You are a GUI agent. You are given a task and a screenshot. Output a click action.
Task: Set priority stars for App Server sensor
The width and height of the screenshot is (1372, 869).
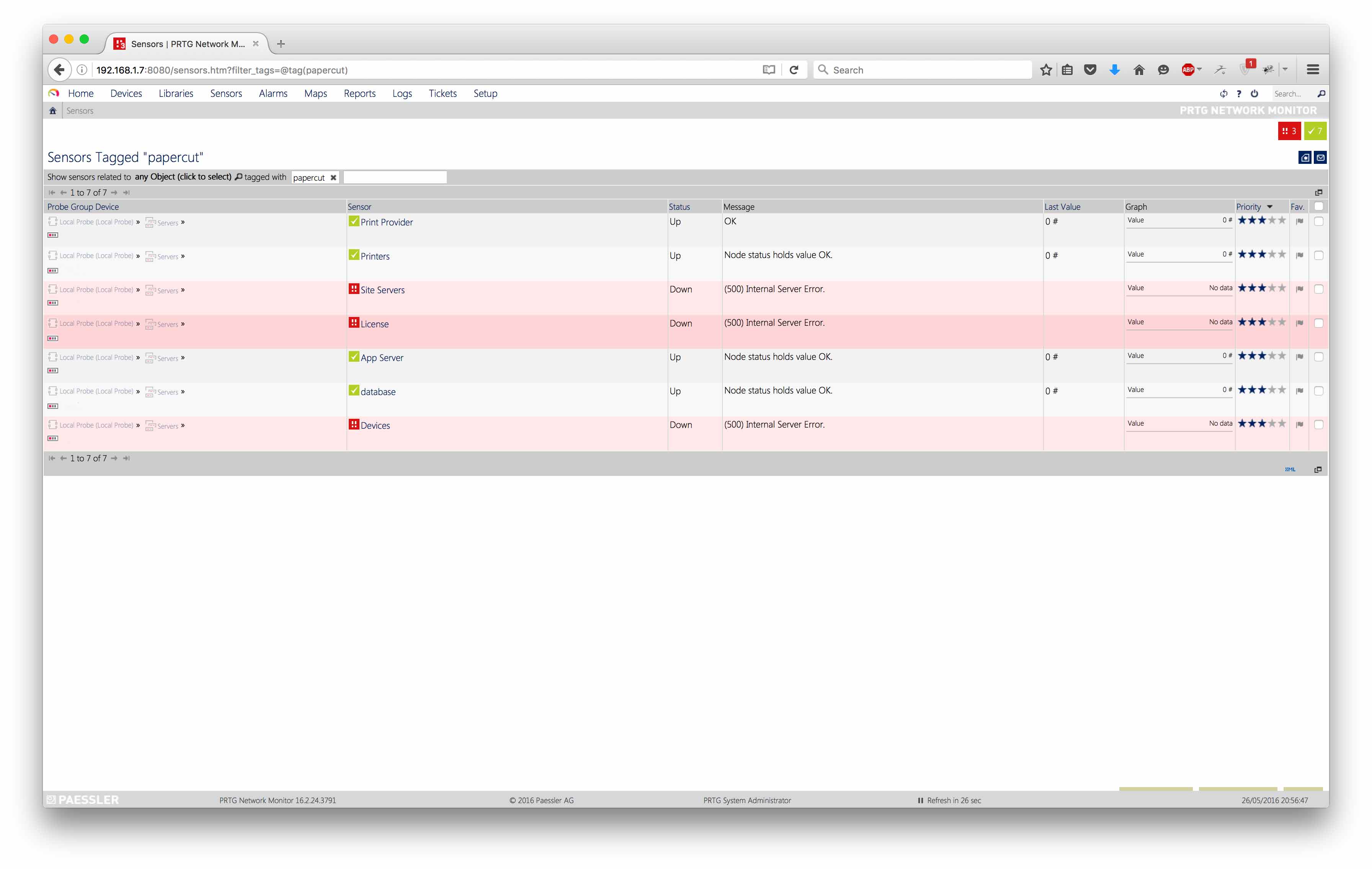tap(1261, 356)
